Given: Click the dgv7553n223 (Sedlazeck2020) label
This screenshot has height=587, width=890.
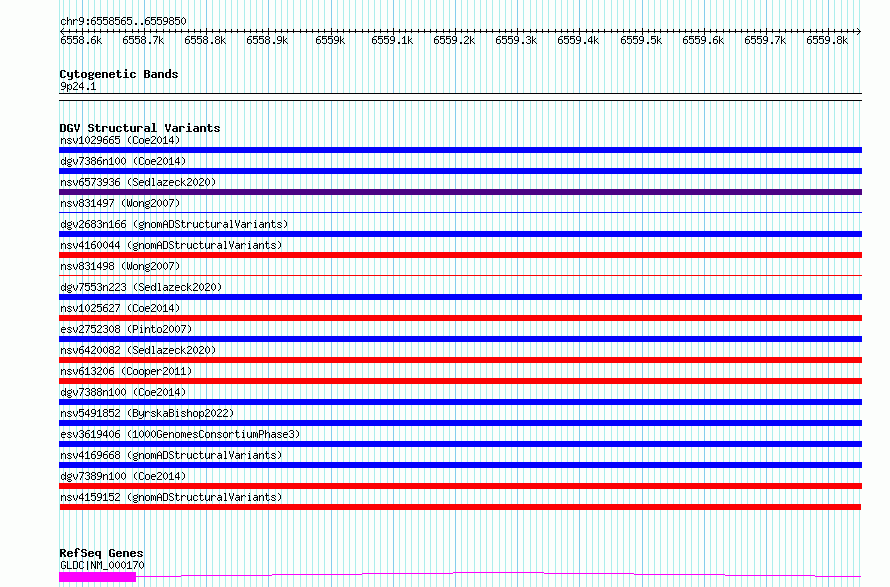Looking at the screenshot, I should [x=141, y=287].
